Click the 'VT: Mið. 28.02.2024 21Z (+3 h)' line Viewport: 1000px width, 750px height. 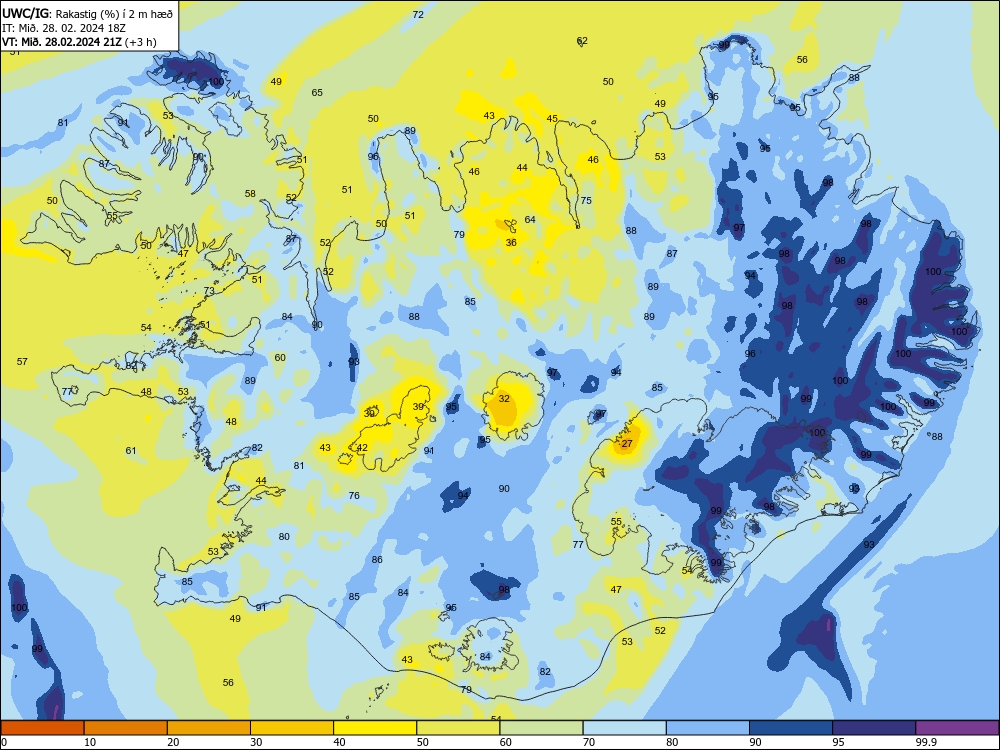(79, 42)
